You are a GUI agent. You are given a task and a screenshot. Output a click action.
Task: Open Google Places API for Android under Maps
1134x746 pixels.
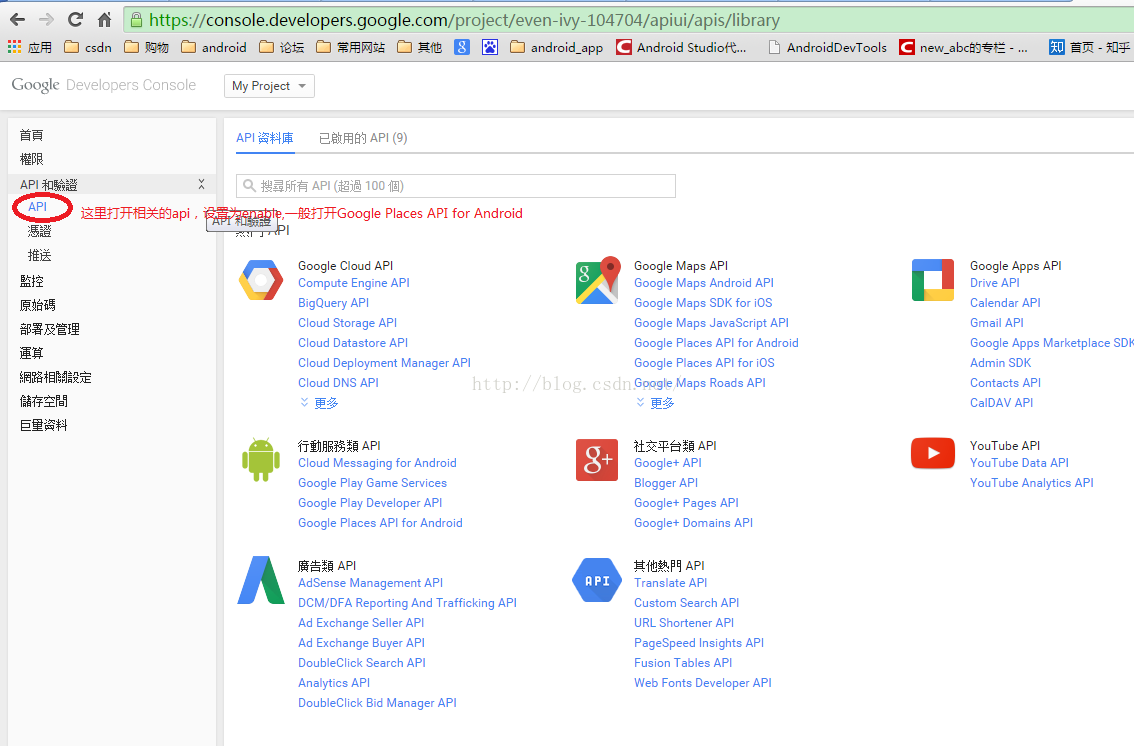716,343
